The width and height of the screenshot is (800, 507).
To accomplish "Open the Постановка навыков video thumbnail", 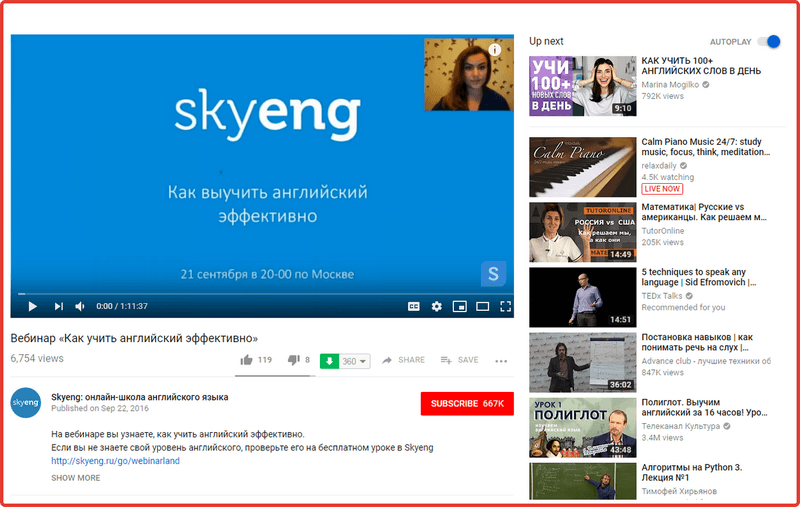I will tap(583, 363).
